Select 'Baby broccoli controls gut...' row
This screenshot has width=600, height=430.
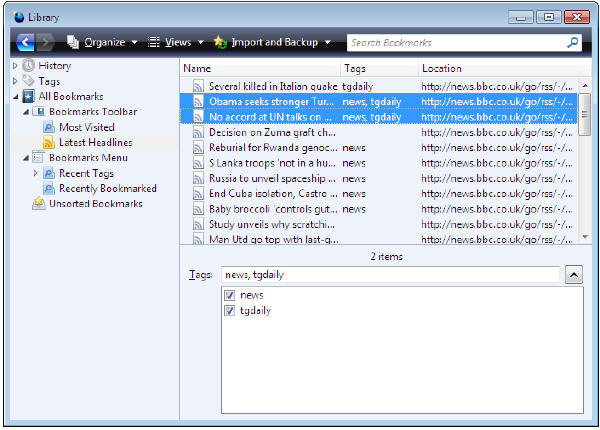[379, 209]
